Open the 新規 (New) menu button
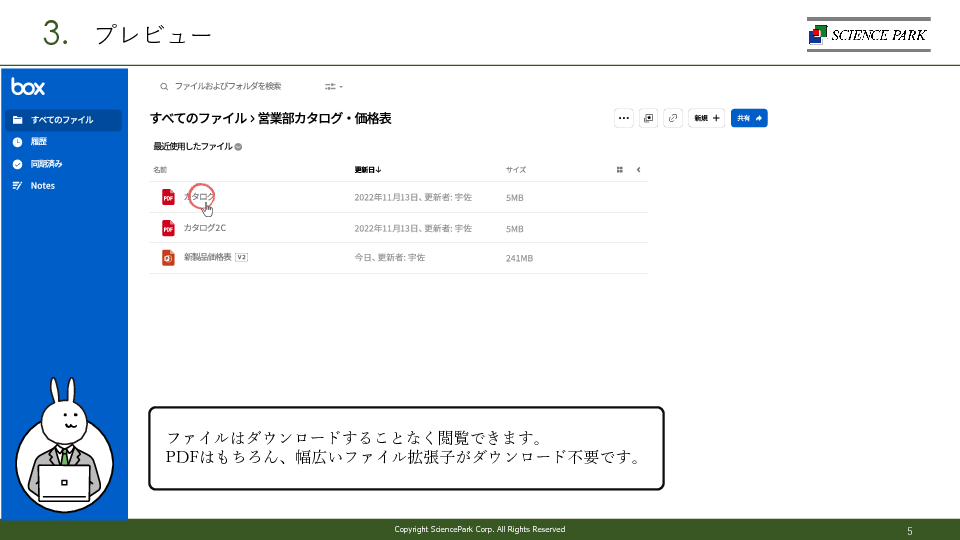This screenshot has width=960, height=540. [708, 118]
